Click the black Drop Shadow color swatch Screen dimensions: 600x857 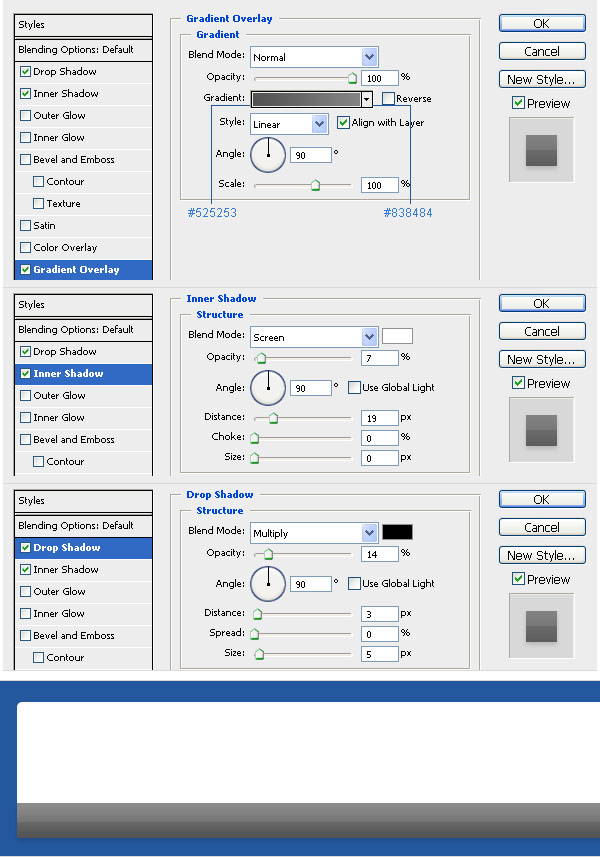(397, 532)
